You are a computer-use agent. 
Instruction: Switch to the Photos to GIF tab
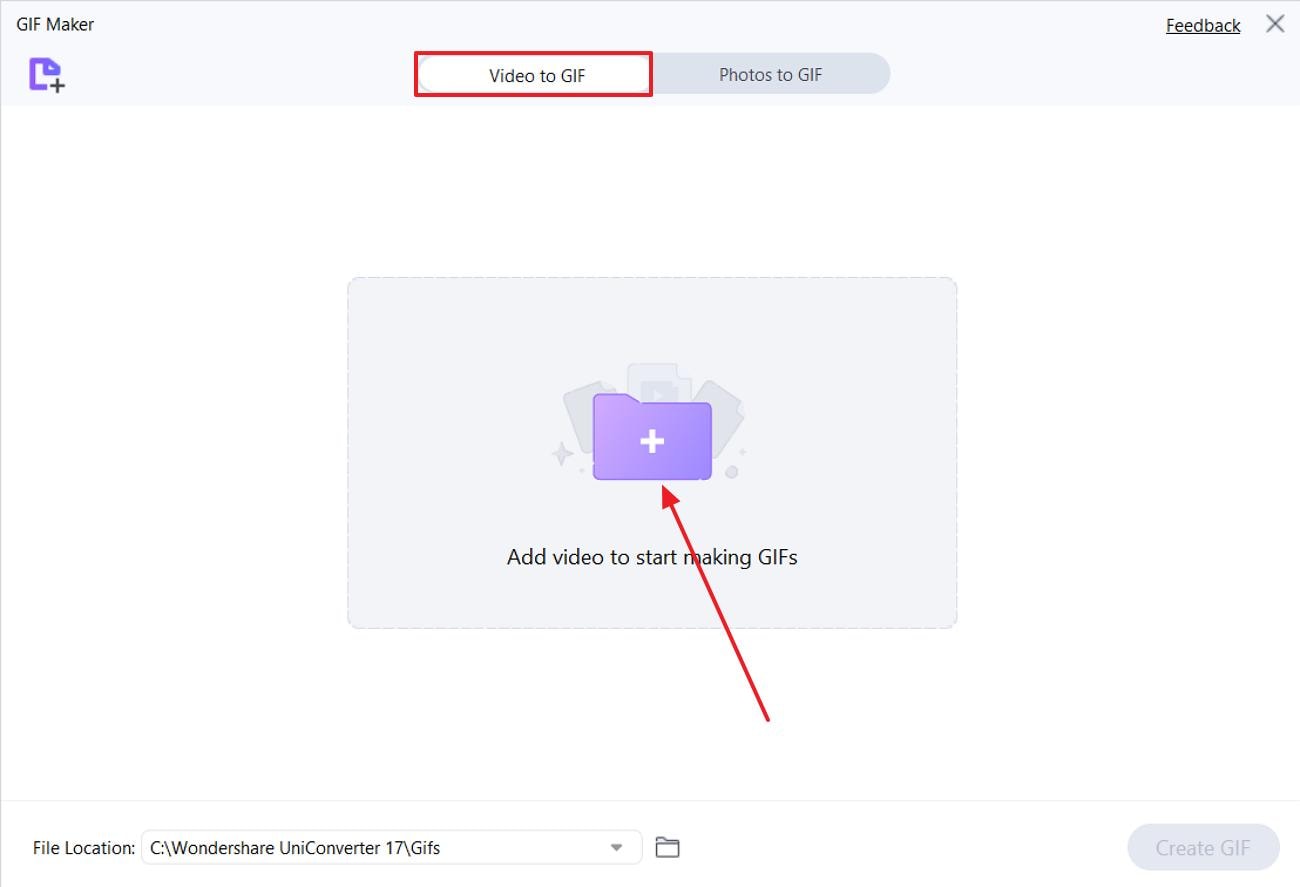pos(770,73)
